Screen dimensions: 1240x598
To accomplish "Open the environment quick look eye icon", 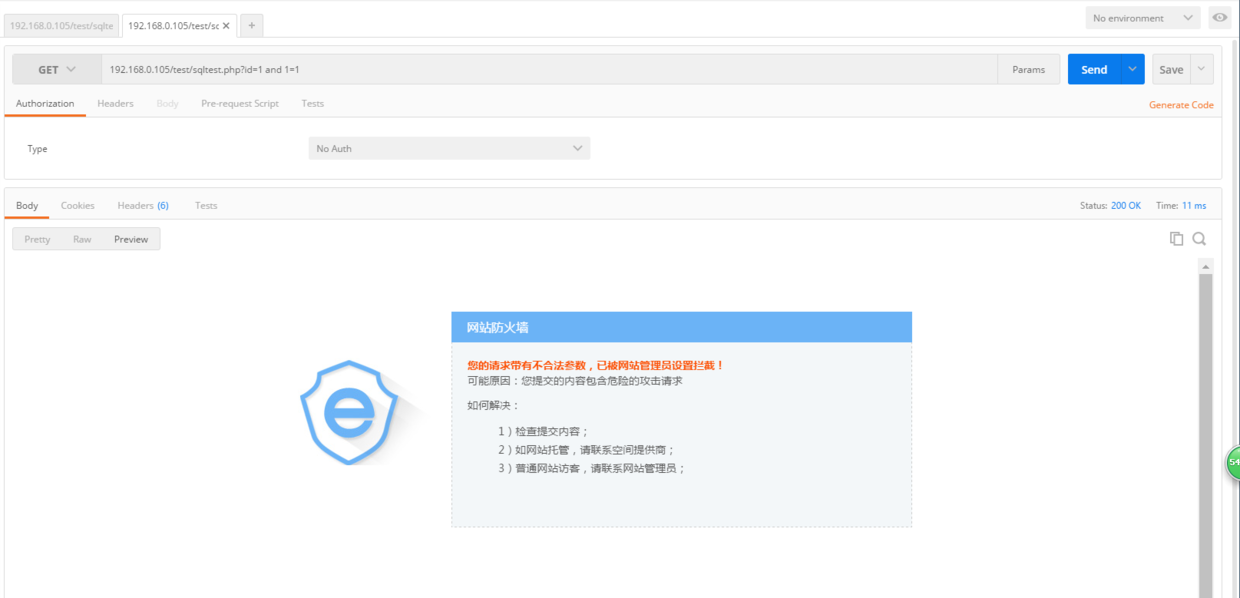I will (x=1219, y=18).
